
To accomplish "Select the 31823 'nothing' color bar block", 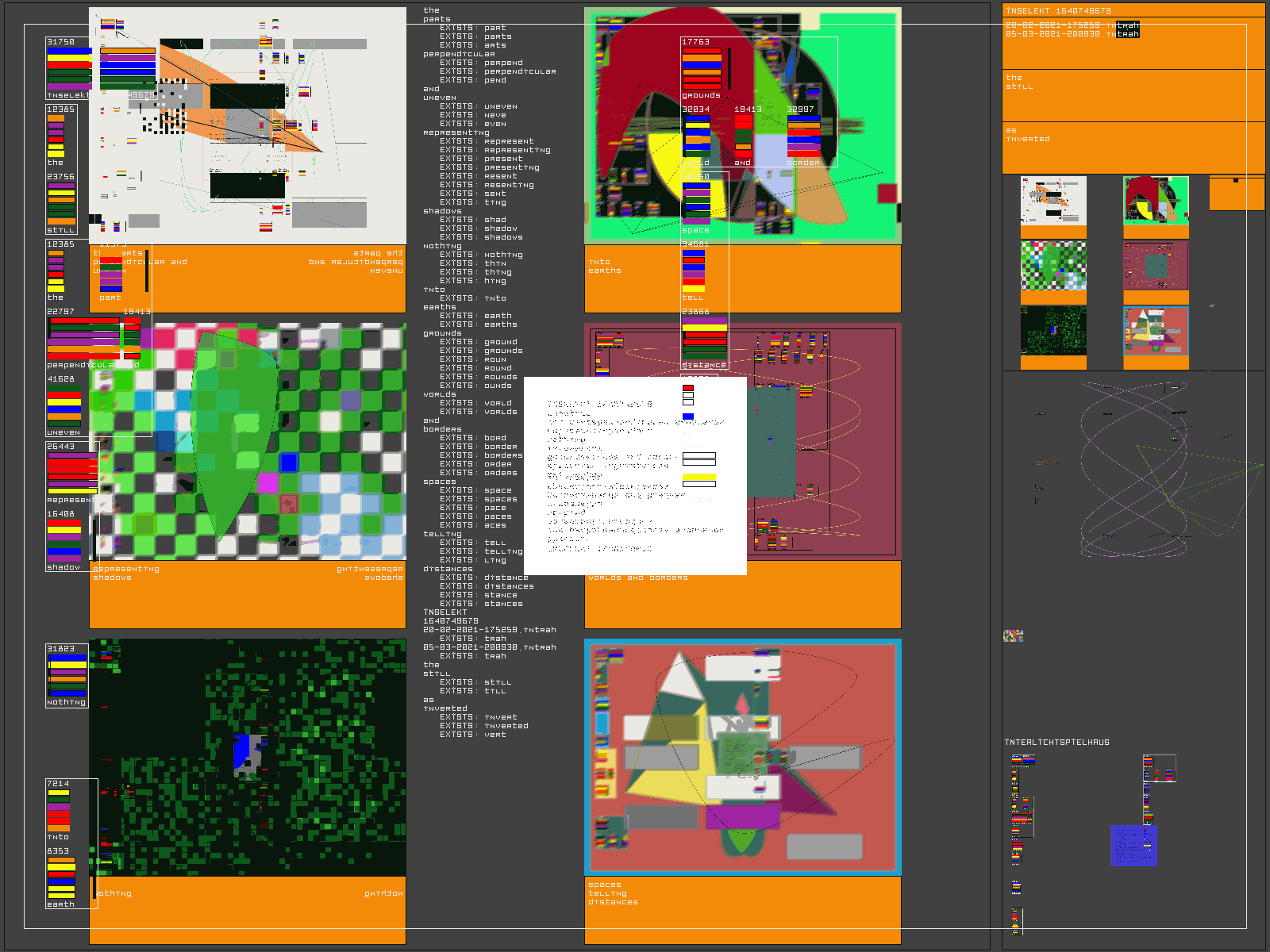I will [67, 675].
